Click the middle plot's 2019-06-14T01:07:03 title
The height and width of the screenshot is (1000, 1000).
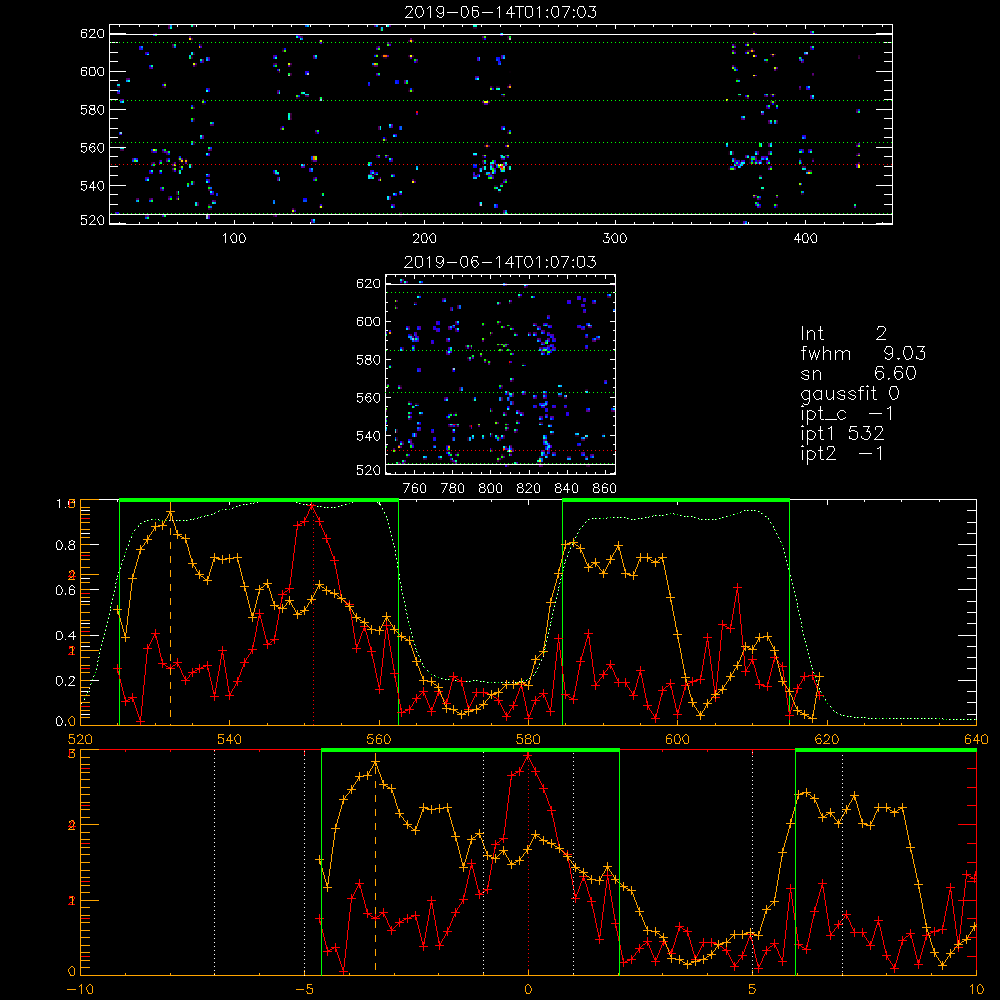click(x=500, y=262)
